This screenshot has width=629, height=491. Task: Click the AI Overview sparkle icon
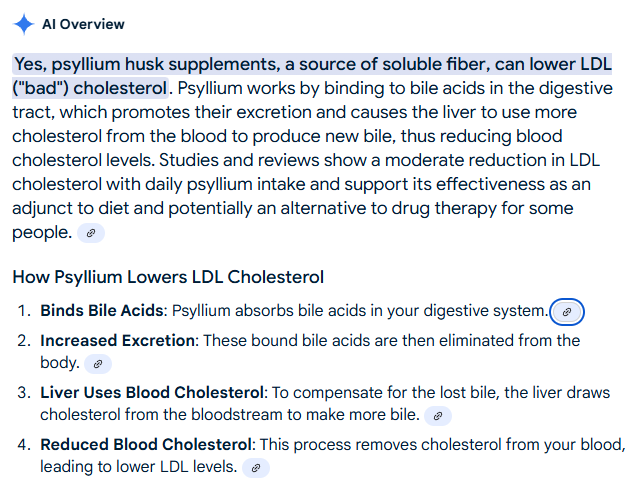pos(24,24)
